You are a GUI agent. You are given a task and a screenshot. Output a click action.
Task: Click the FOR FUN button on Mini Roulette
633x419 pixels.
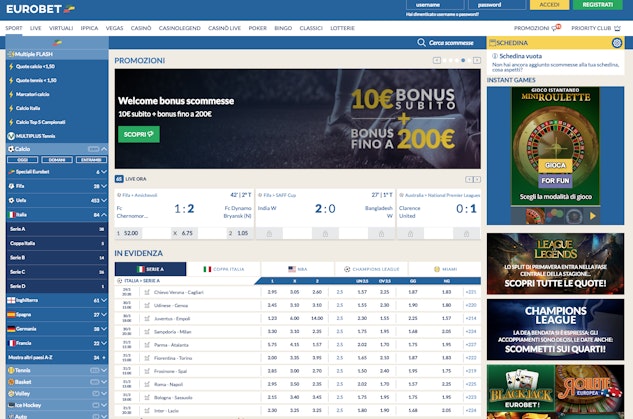click(x=555, y=180)
